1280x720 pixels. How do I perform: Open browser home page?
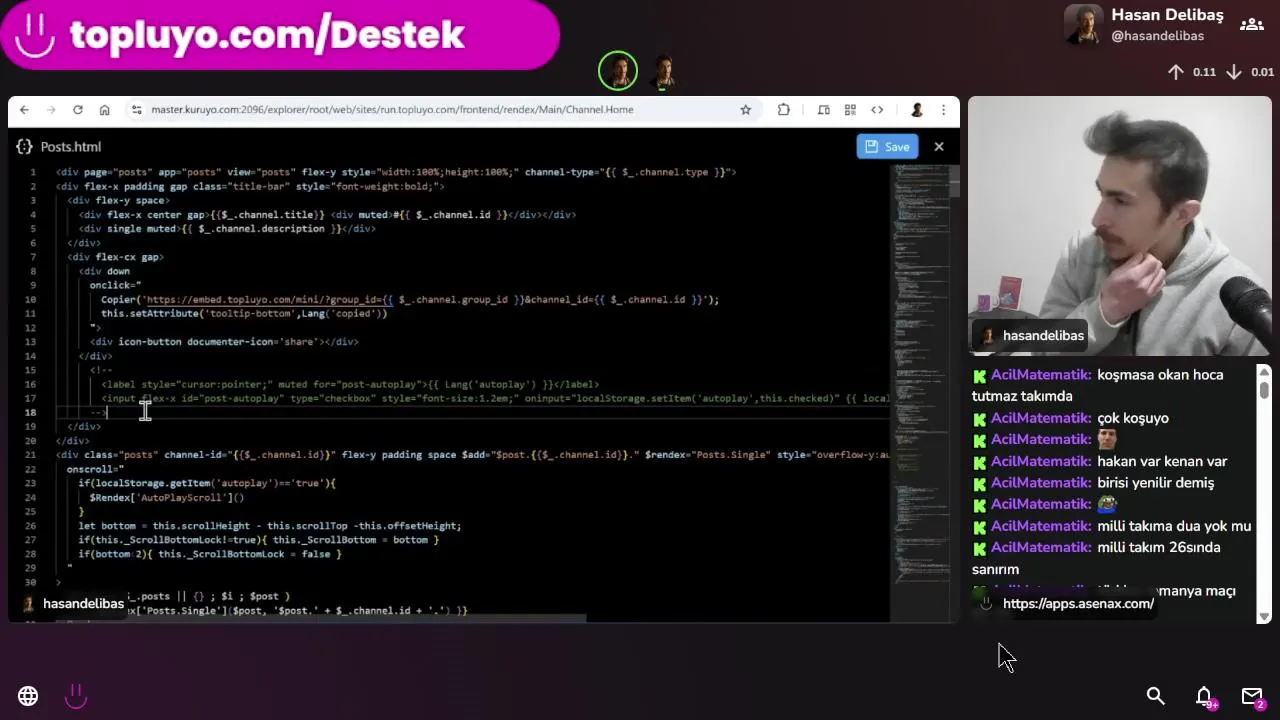click(x=104, y=110)
